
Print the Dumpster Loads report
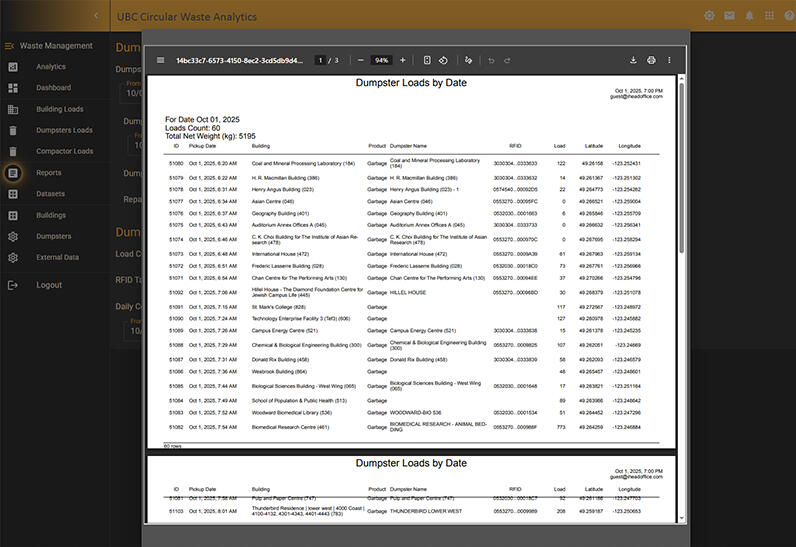[x=651, y=60]
